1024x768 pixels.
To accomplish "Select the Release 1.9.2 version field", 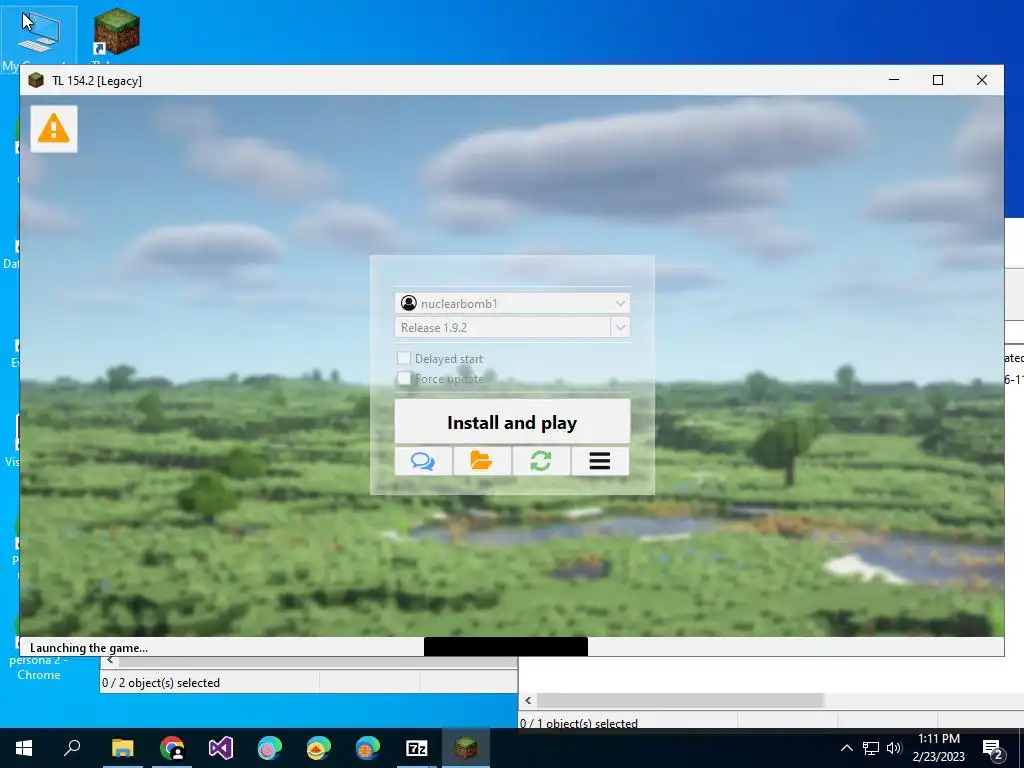I will click(503, 327).
